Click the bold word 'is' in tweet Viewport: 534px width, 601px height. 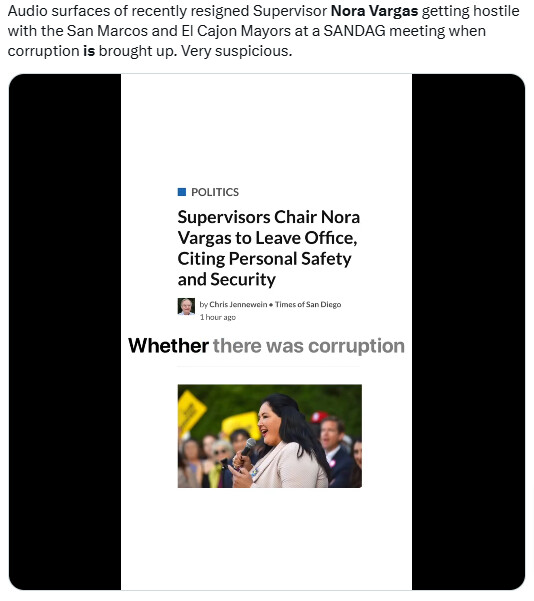click(89, 51)
